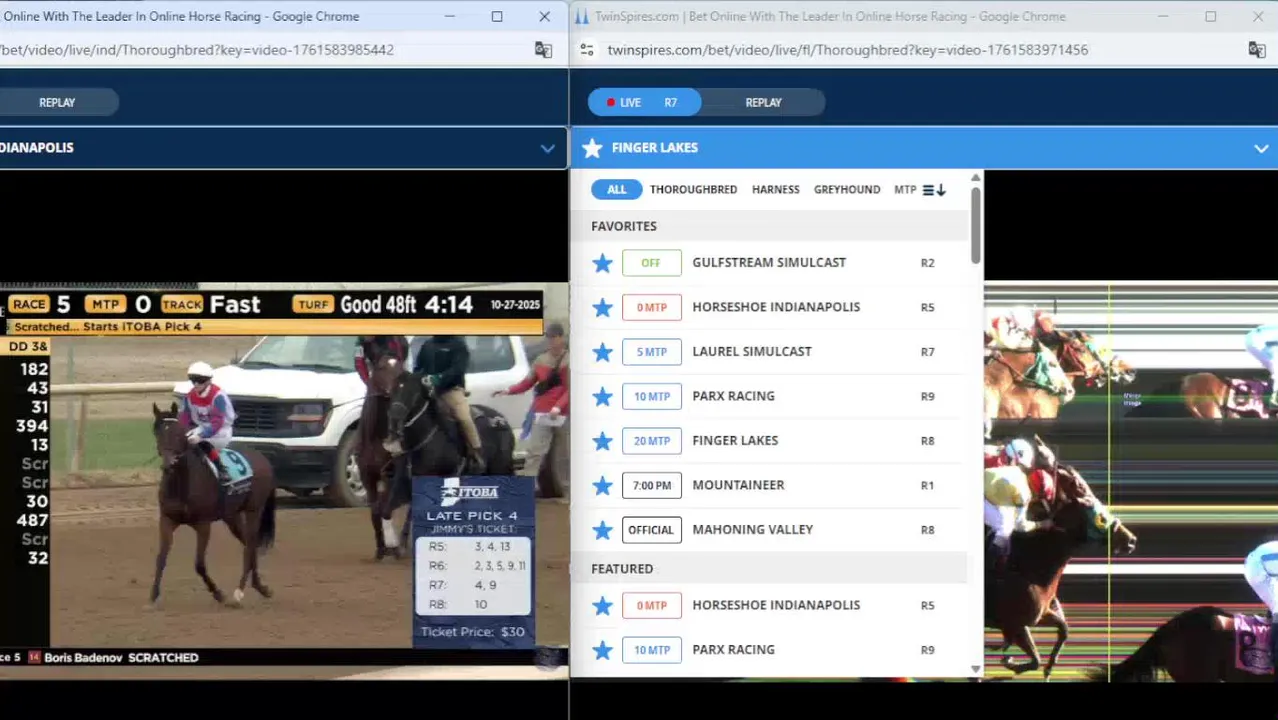Viewport: 1278px width, 720px height.
Task: Toggle favorite star for Horseshoe Indianapolis in Favorites
Action: pyautogui.click(x=602, y=307)
